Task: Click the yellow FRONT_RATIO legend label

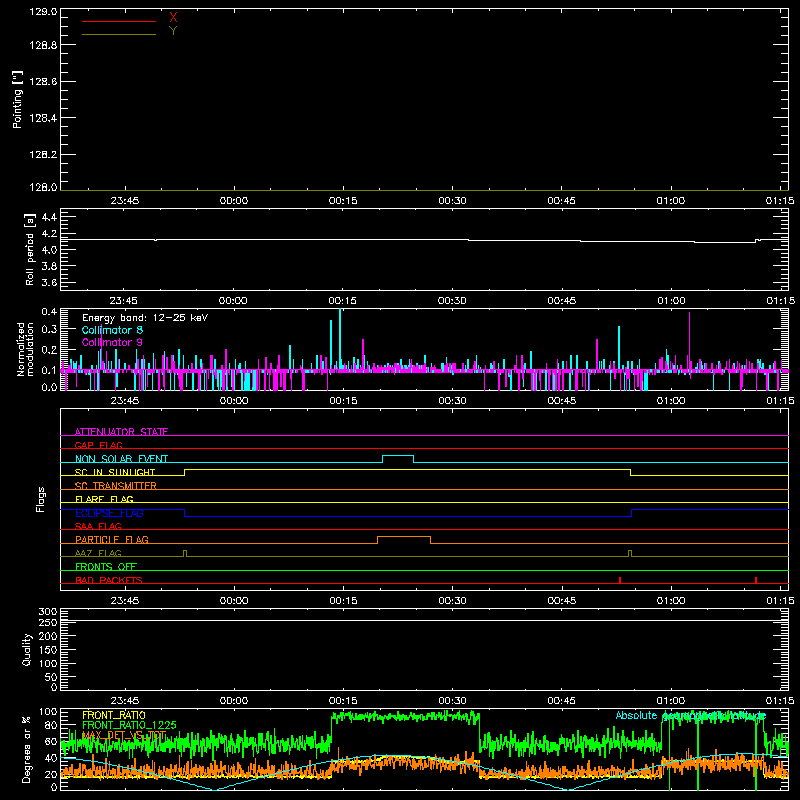Action: 114,715
